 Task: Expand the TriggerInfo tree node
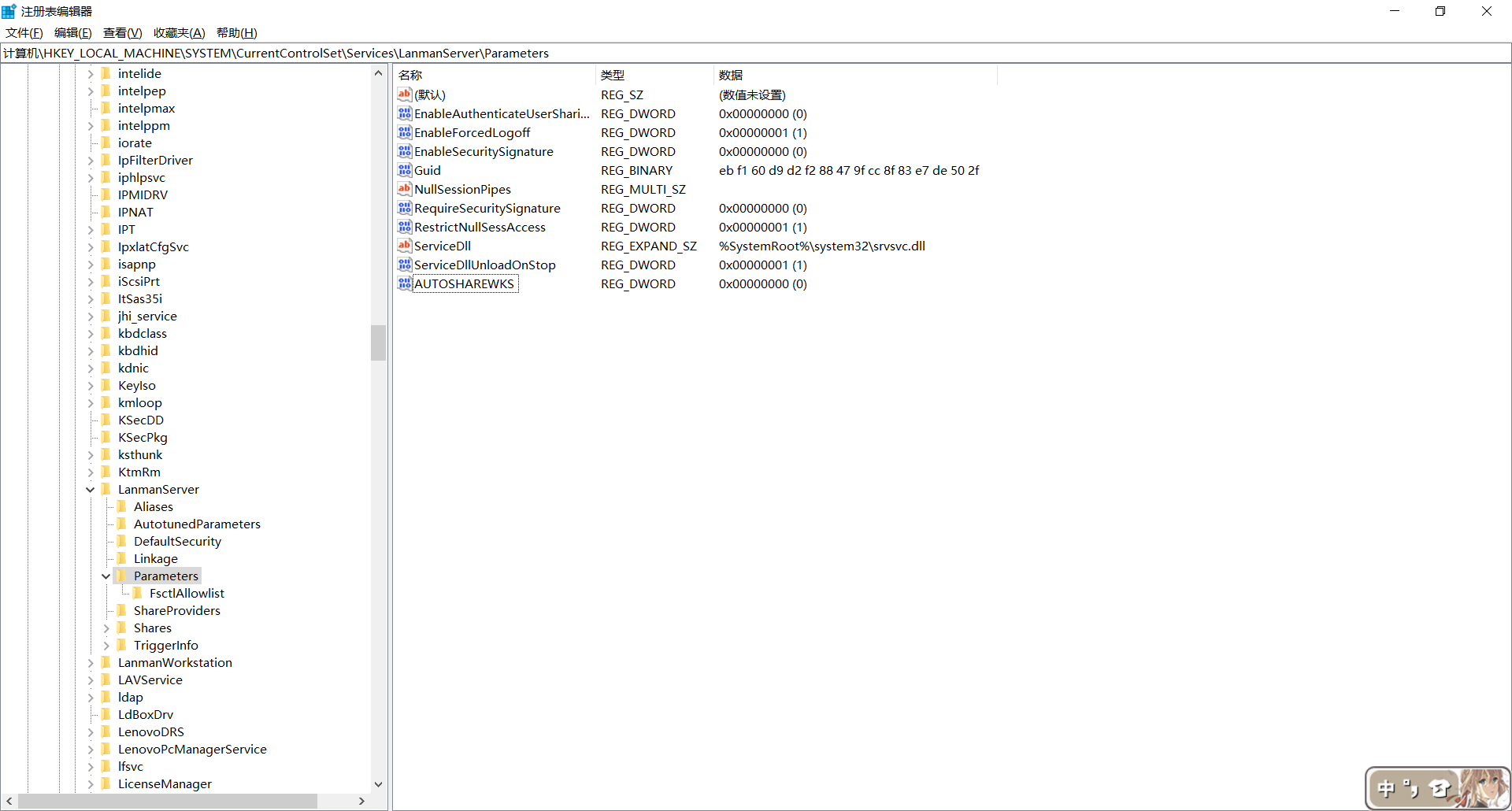[106, 646]
